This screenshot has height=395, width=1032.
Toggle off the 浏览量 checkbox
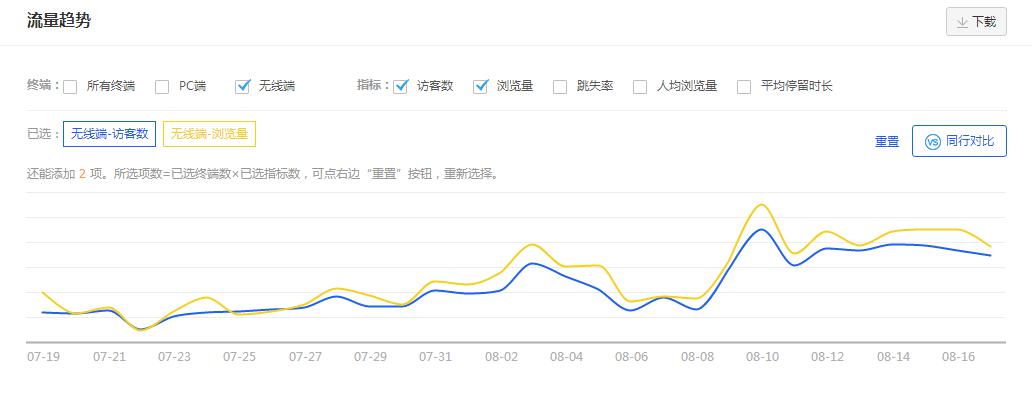tap(480, 86)
